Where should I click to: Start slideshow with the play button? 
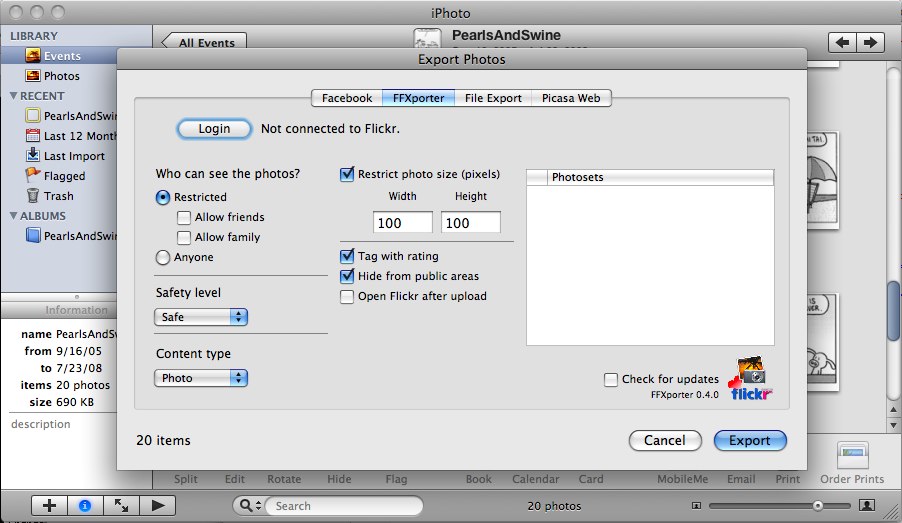[157, 506]
